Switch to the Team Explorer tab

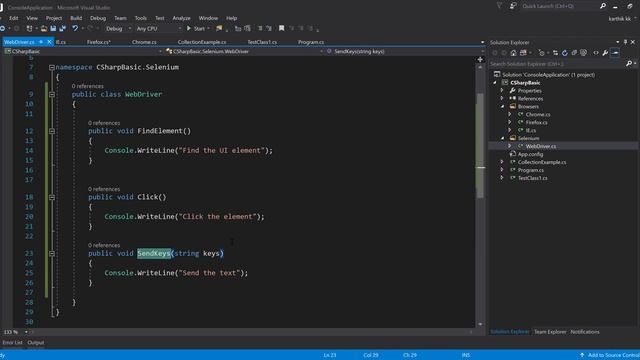coord(550,332)
